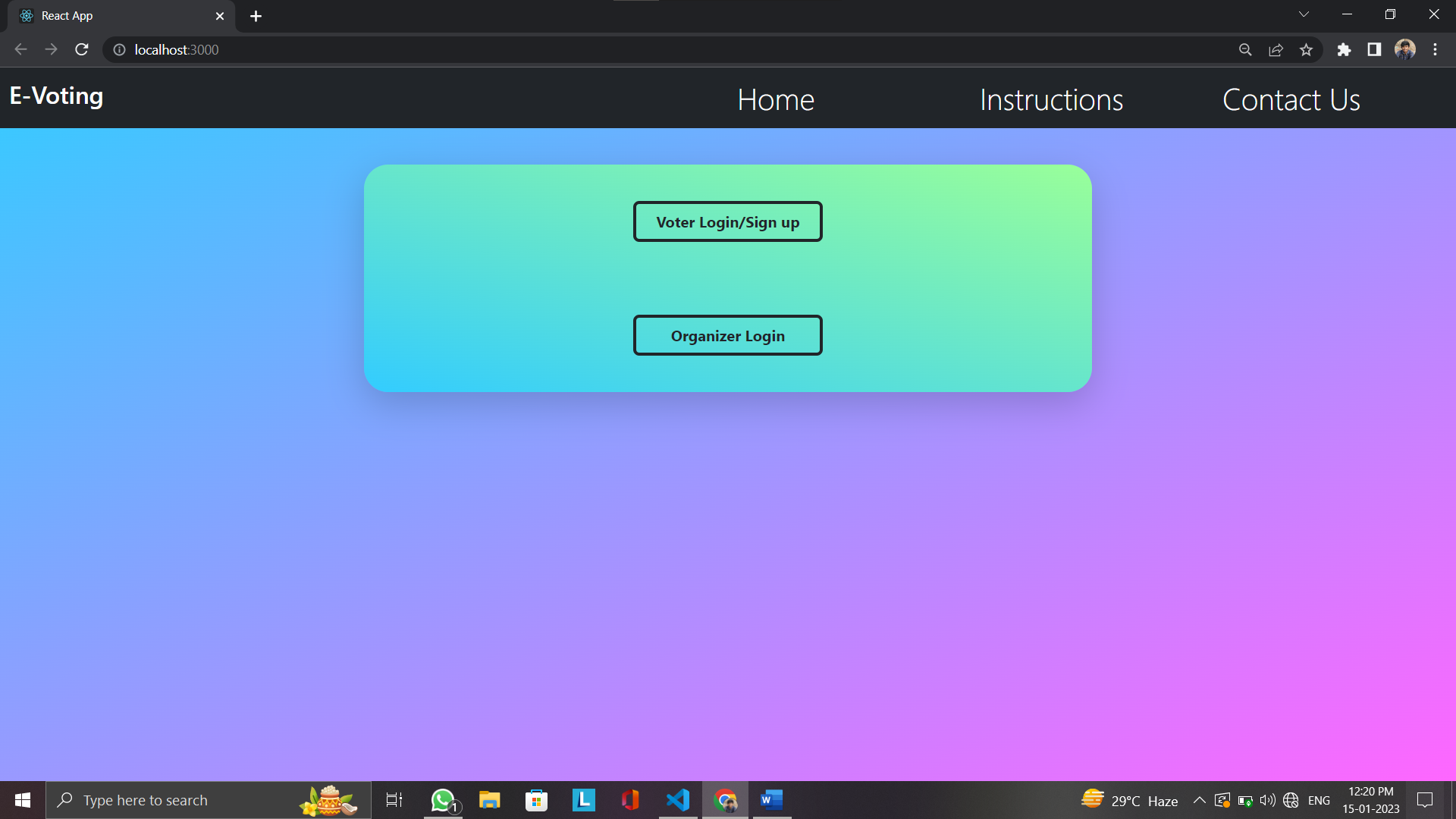Open the Instructions nav link
Screen dimensions: 1456x819
(x=1051, y=99)
